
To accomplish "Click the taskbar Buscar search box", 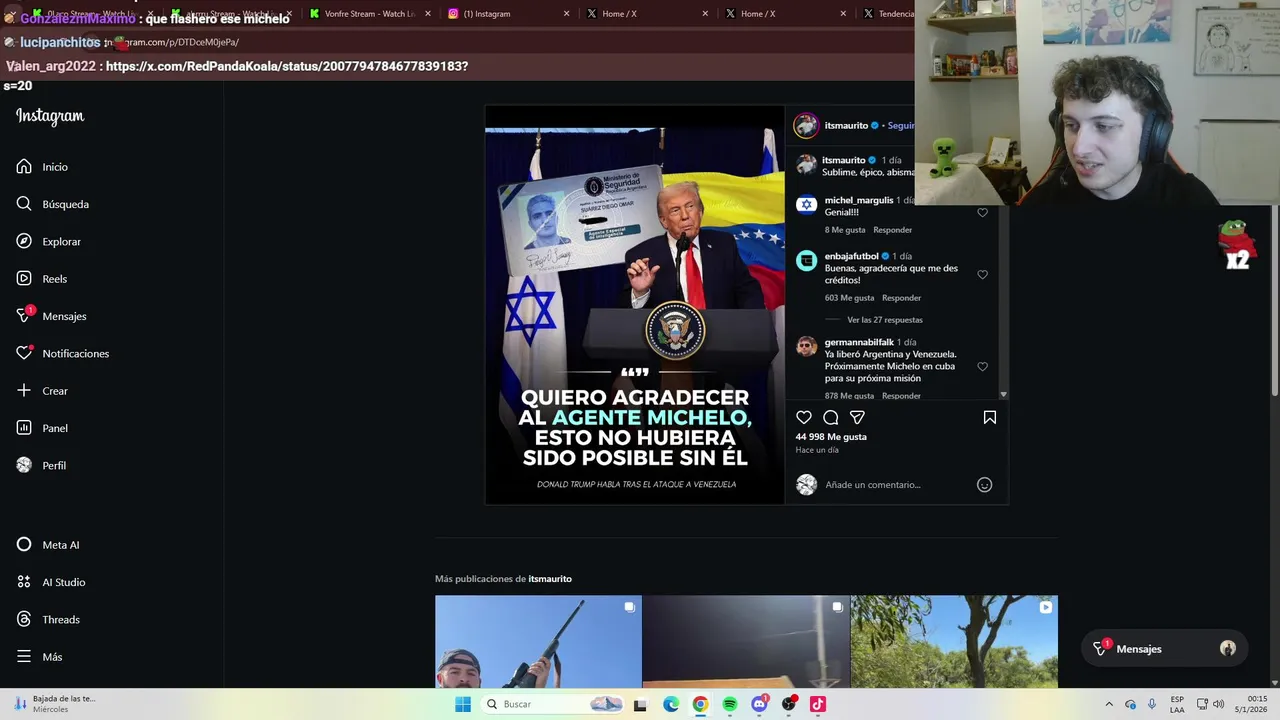I will coord(551,704).
